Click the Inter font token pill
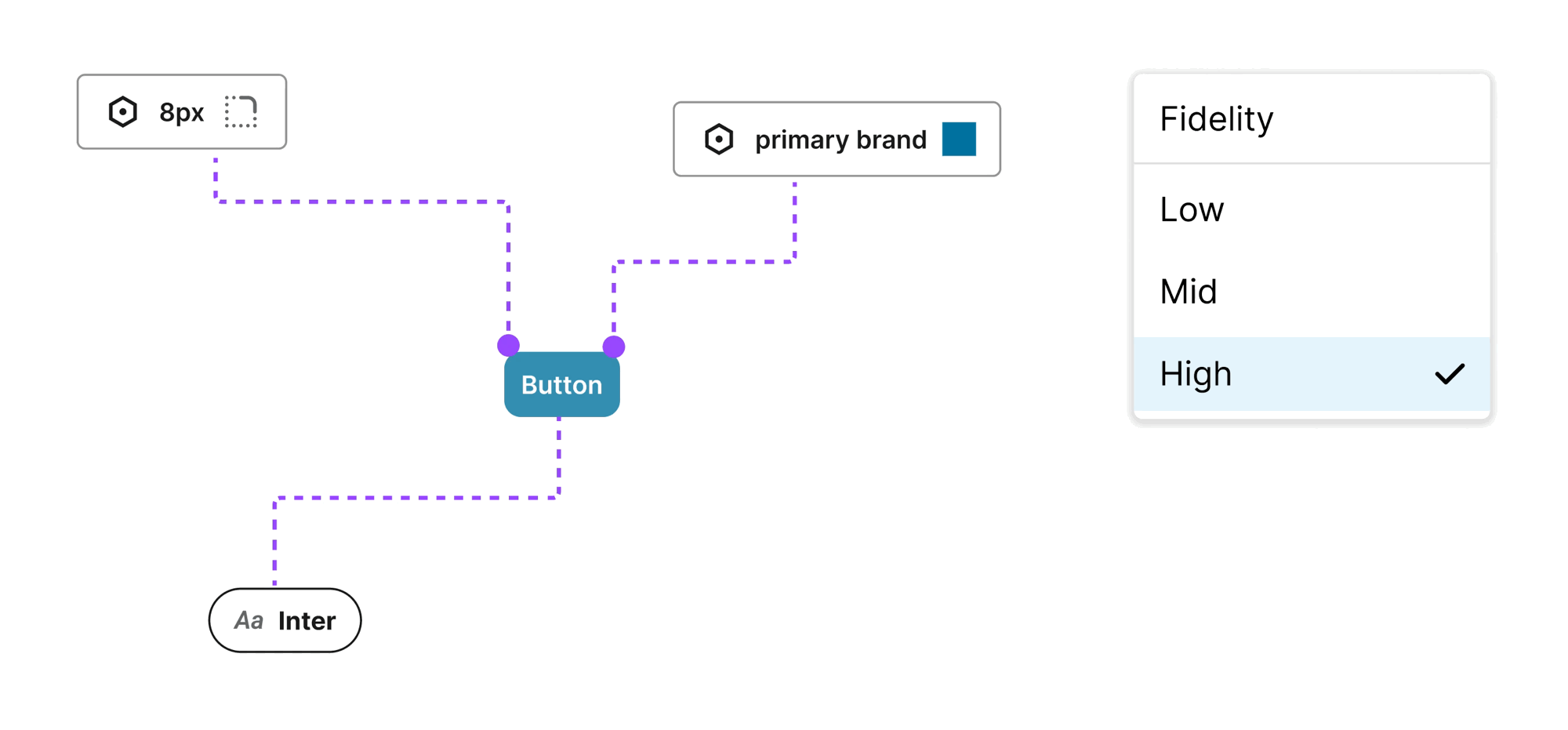 285,619
